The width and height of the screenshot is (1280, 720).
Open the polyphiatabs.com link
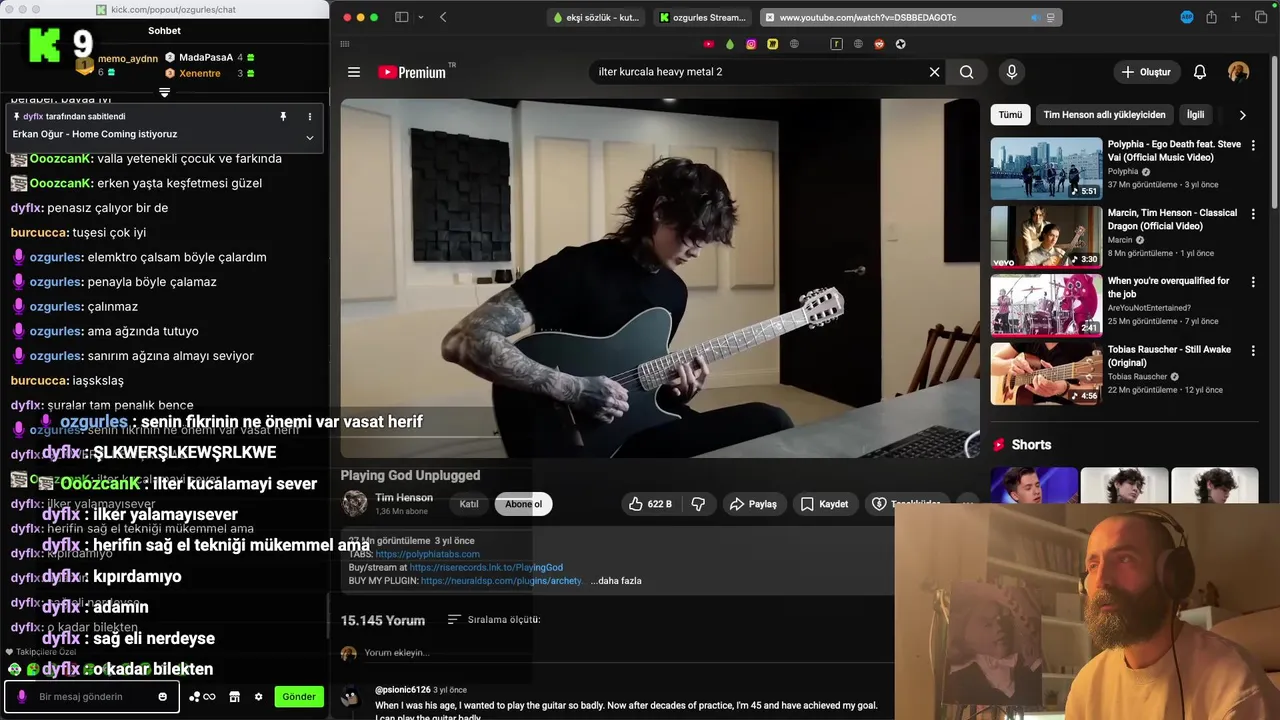point(427,554)
